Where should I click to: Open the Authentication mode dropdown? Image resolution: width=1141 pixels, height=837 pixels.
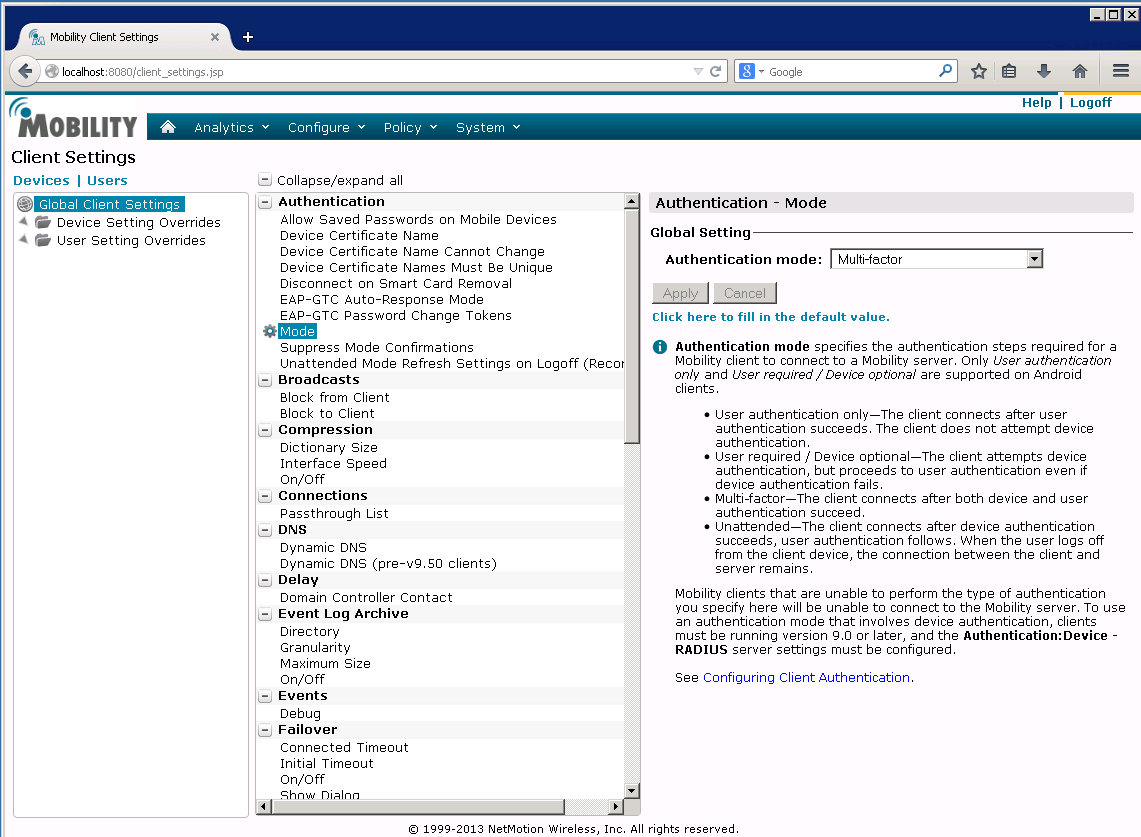coord(1035,260)
